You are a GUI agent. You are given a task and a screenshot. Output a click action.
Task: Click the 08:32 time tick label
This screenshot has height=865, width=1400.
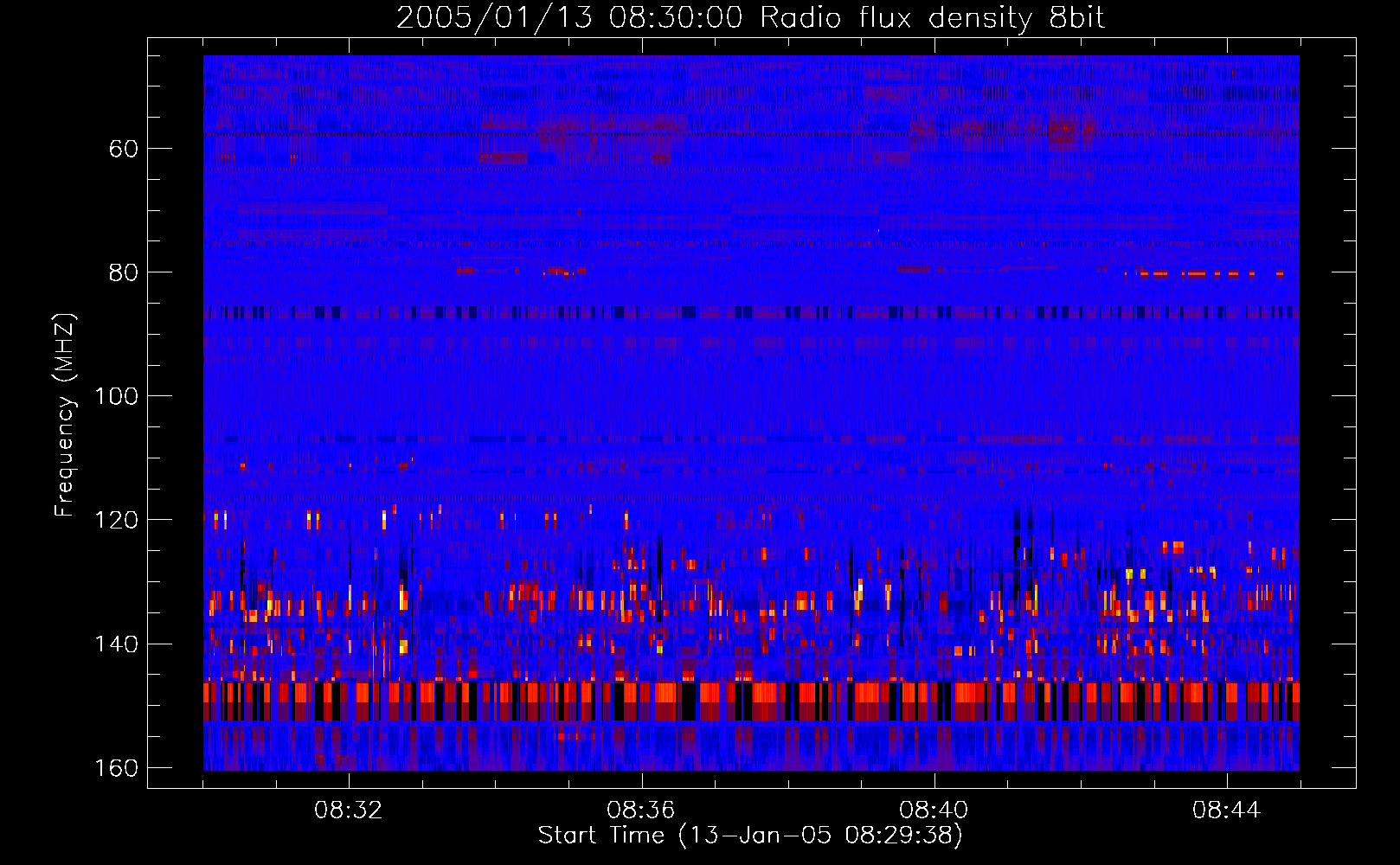pyautogui.click(x=349, y=811)
